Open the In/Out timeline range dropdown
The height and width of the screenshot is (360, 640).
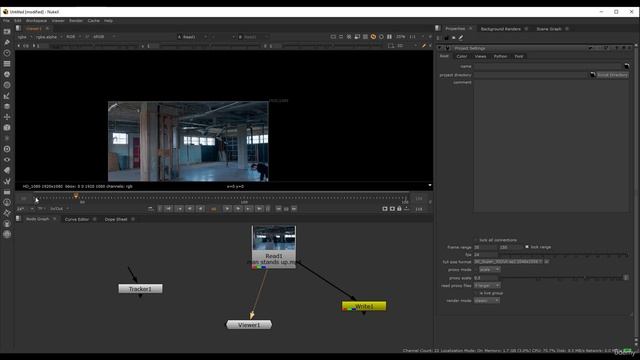(x=59, y=209)
